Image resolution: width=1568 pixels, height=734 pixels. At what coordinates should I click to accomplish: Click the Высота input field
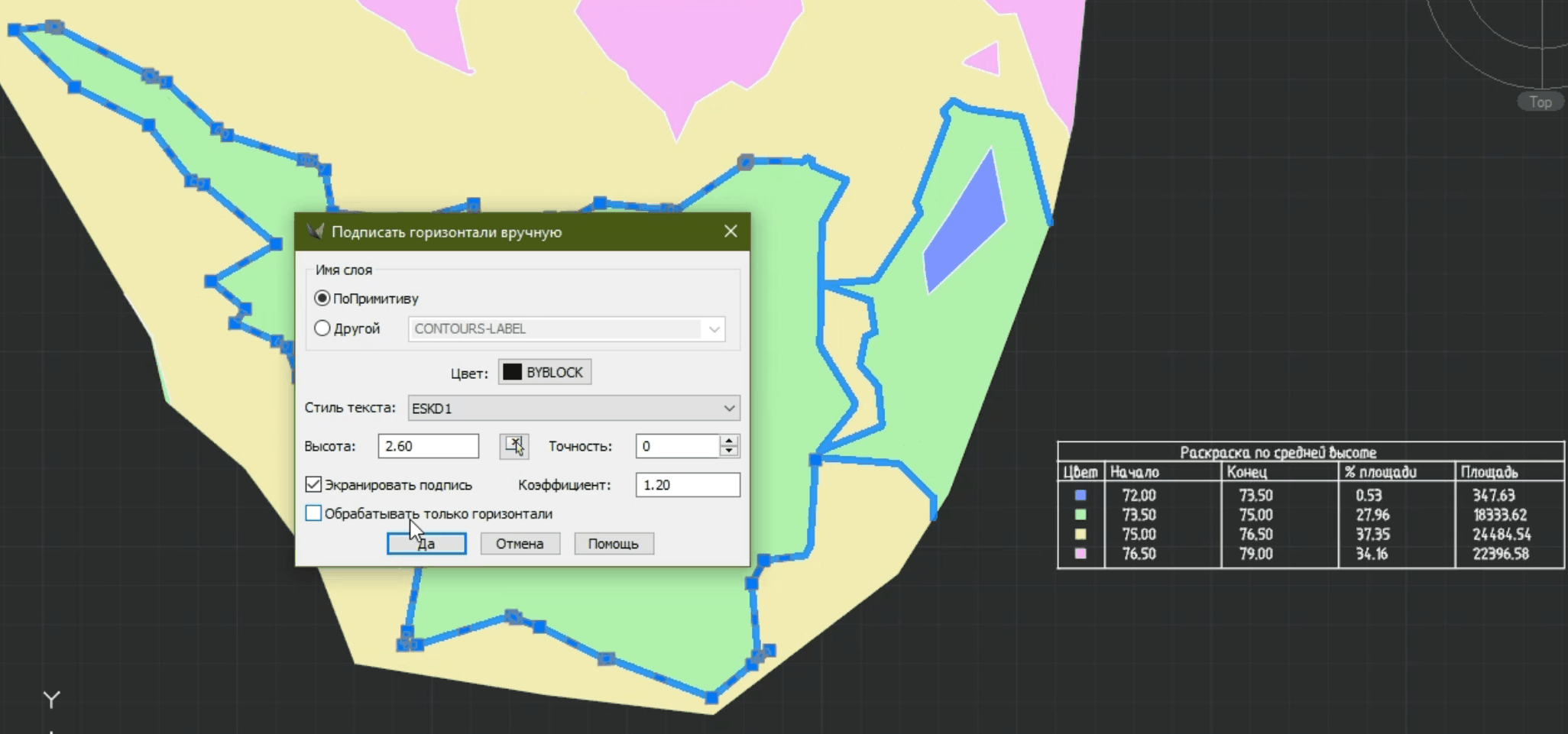[428, 446]
